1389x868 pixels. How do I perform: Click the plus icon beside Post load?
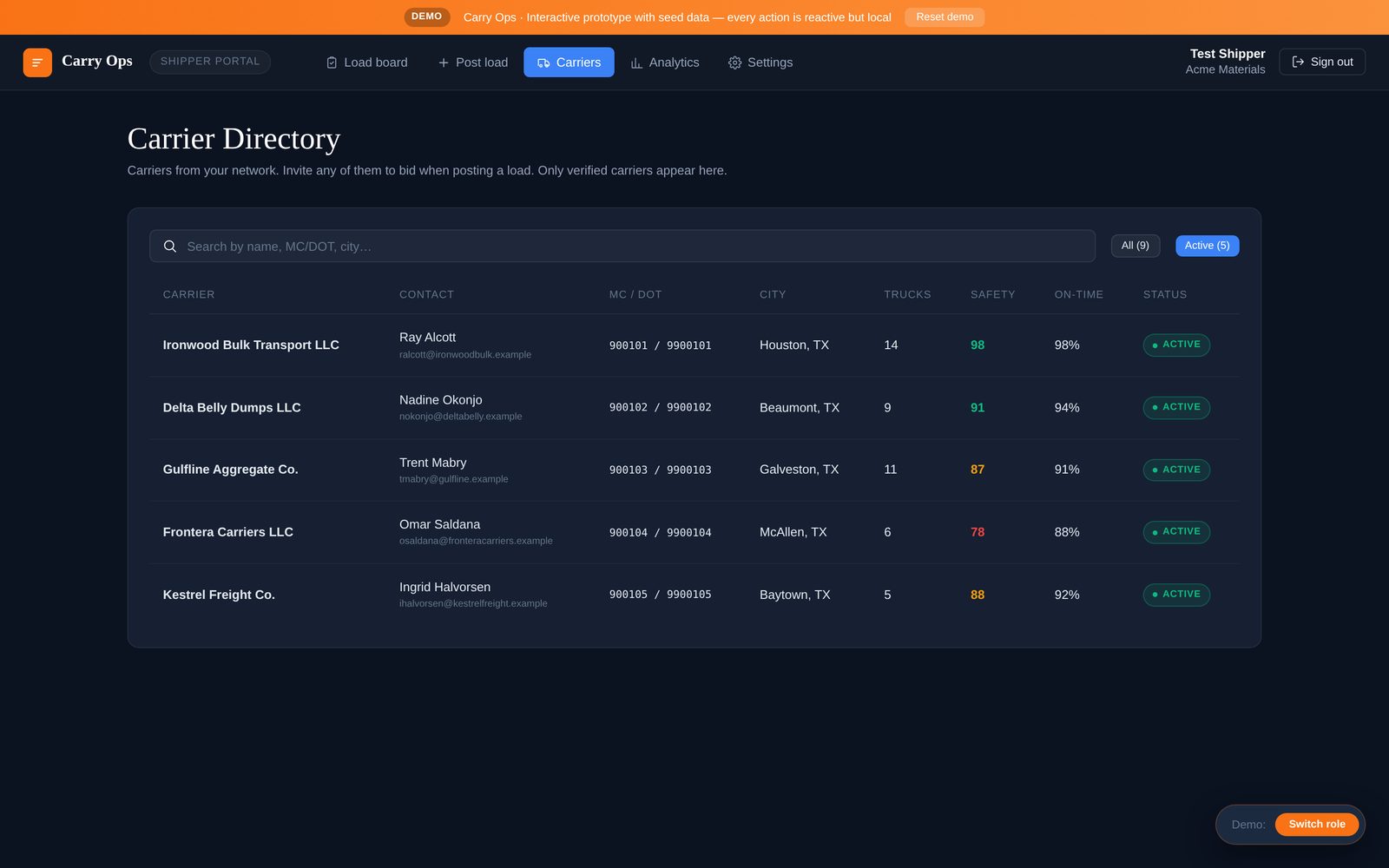tap(444, 62)
